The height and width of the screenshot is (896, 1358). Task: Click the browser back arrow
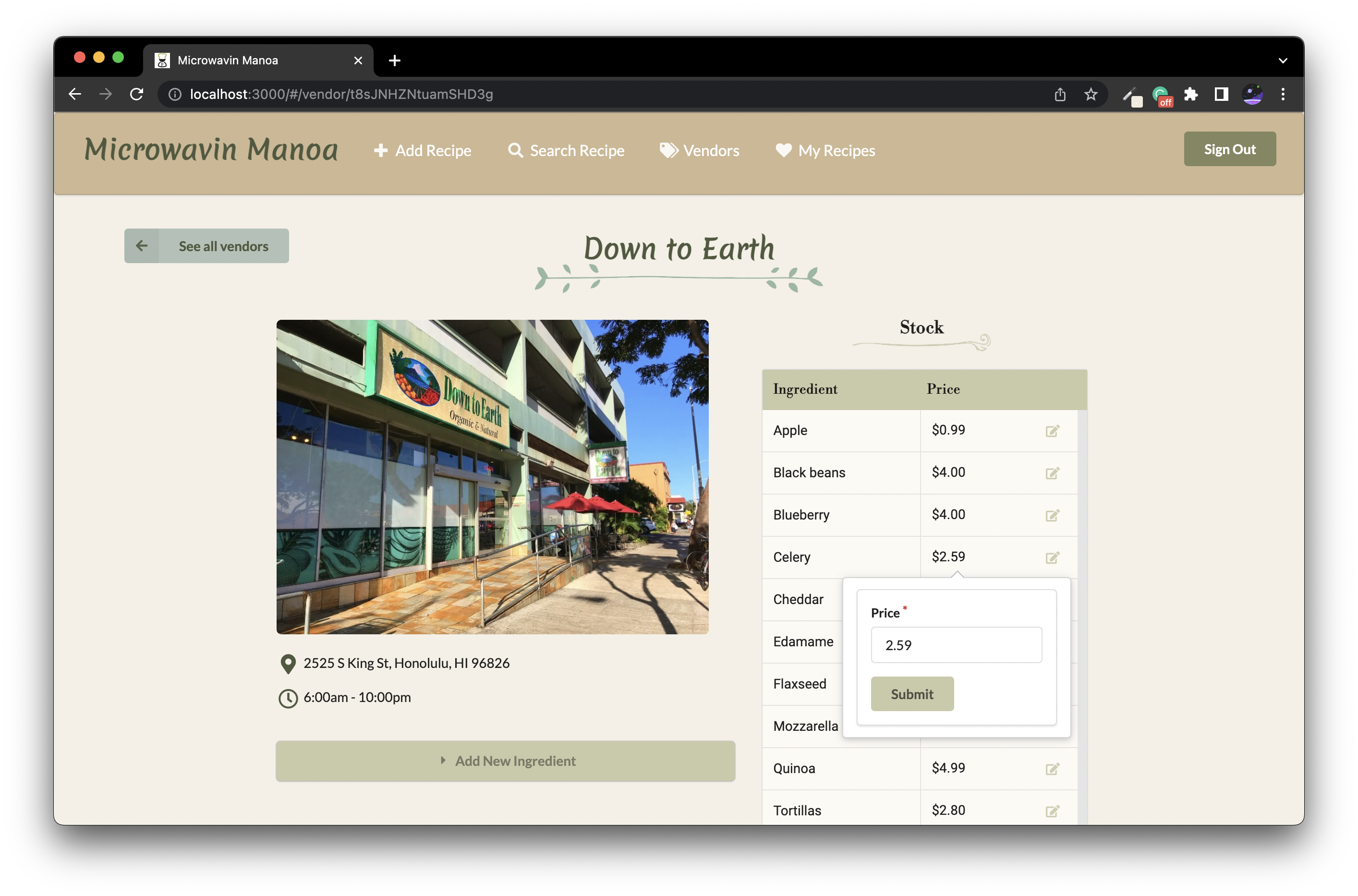(x=75, y=94)
